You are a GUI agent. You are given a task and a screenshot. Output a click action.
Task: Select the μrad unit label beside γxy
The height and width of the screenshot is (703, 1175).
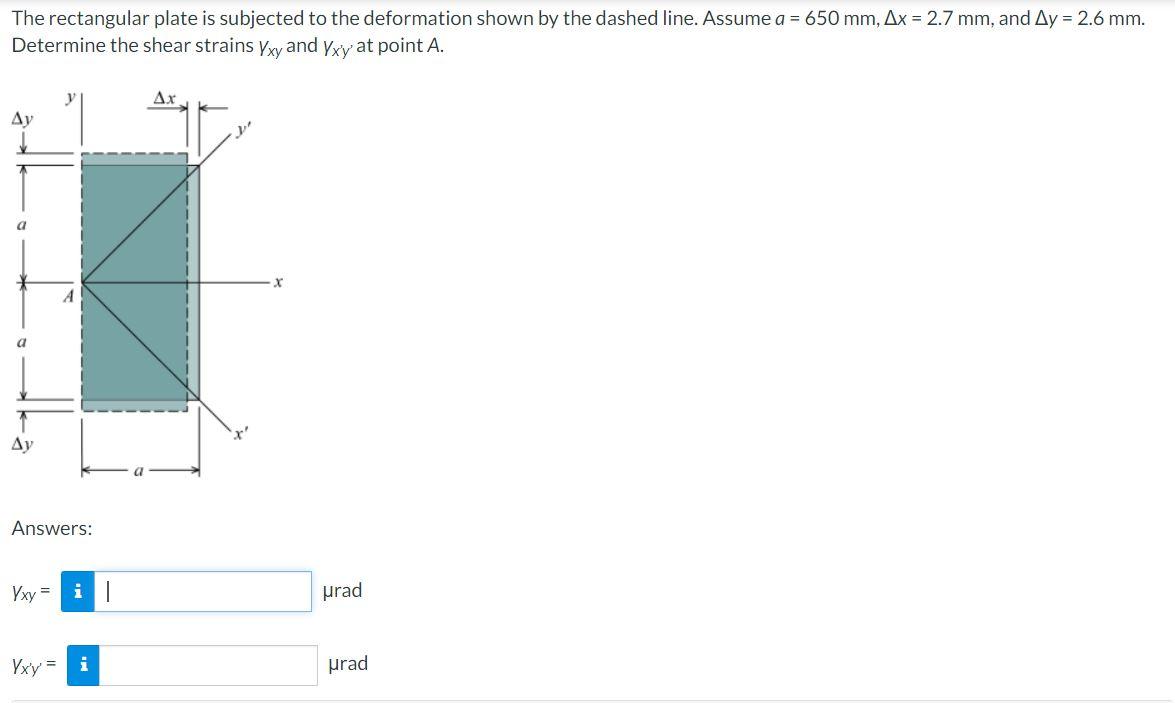point(343,590)
